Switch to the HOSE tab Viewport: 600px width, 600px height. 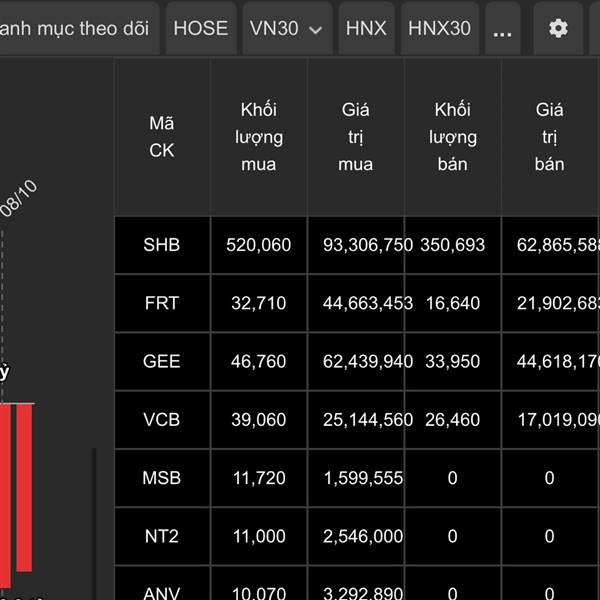point(201,29)
